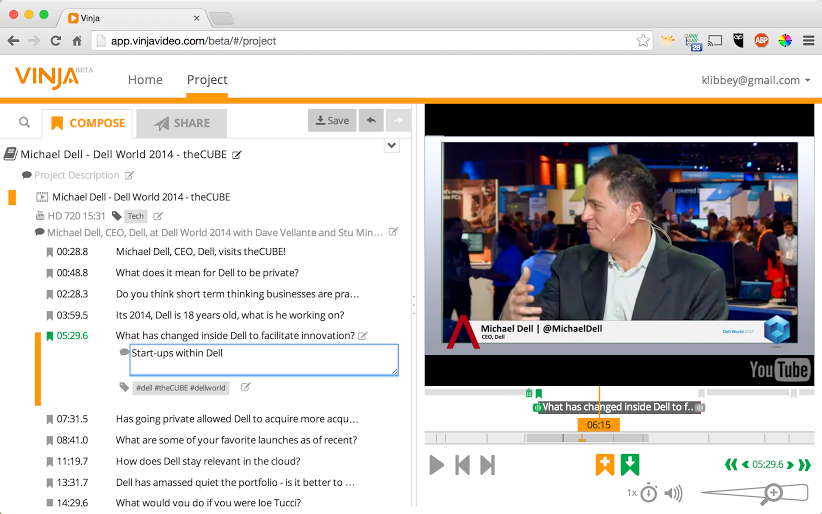Edit the #dell #theCUBE #dellworld hashtags

coord(246,387)
